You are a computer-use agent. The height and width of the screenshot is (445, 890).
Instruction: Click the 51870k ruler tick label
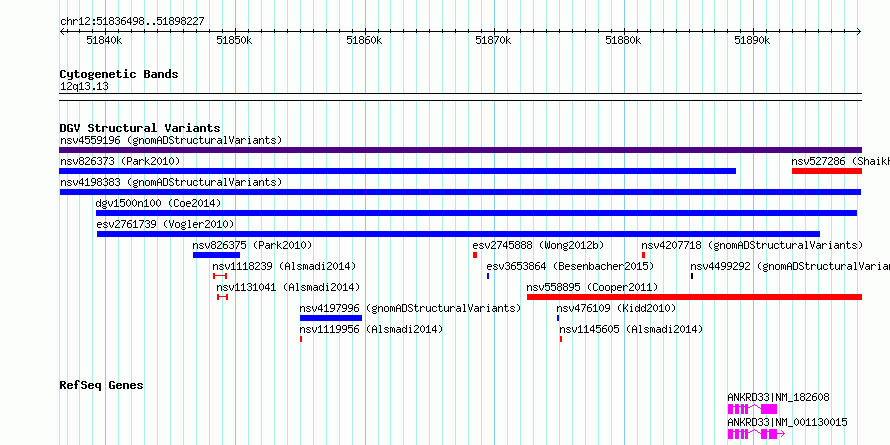(494, 40)
